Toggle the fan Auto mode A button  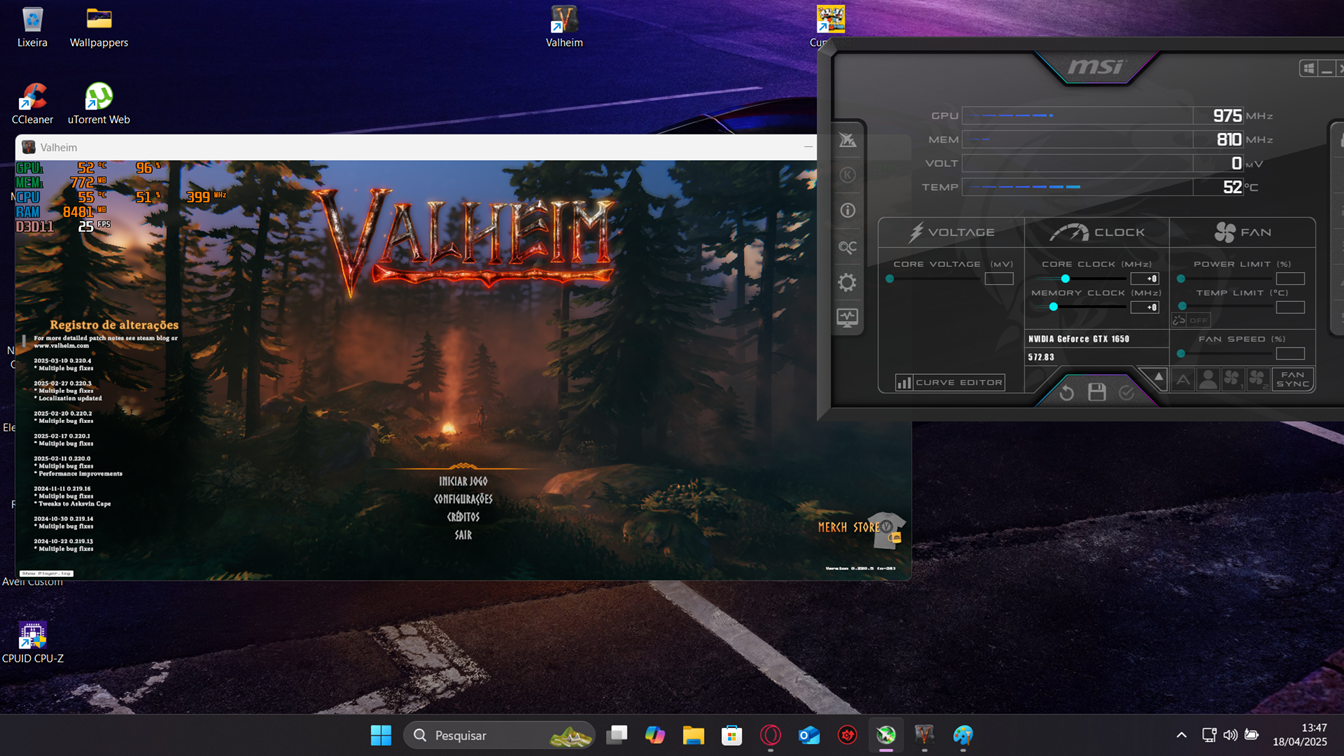coord(1183,380)
